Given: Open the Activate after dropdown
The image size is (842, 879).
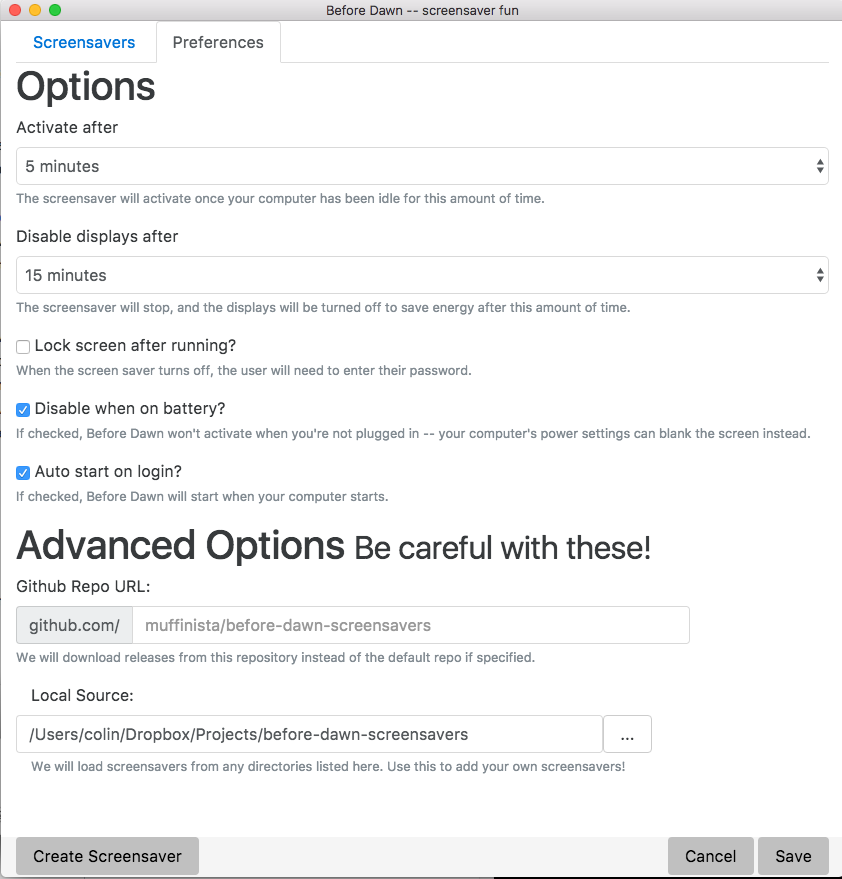Looking at the screenshot, I should click(x=421, y=166).
